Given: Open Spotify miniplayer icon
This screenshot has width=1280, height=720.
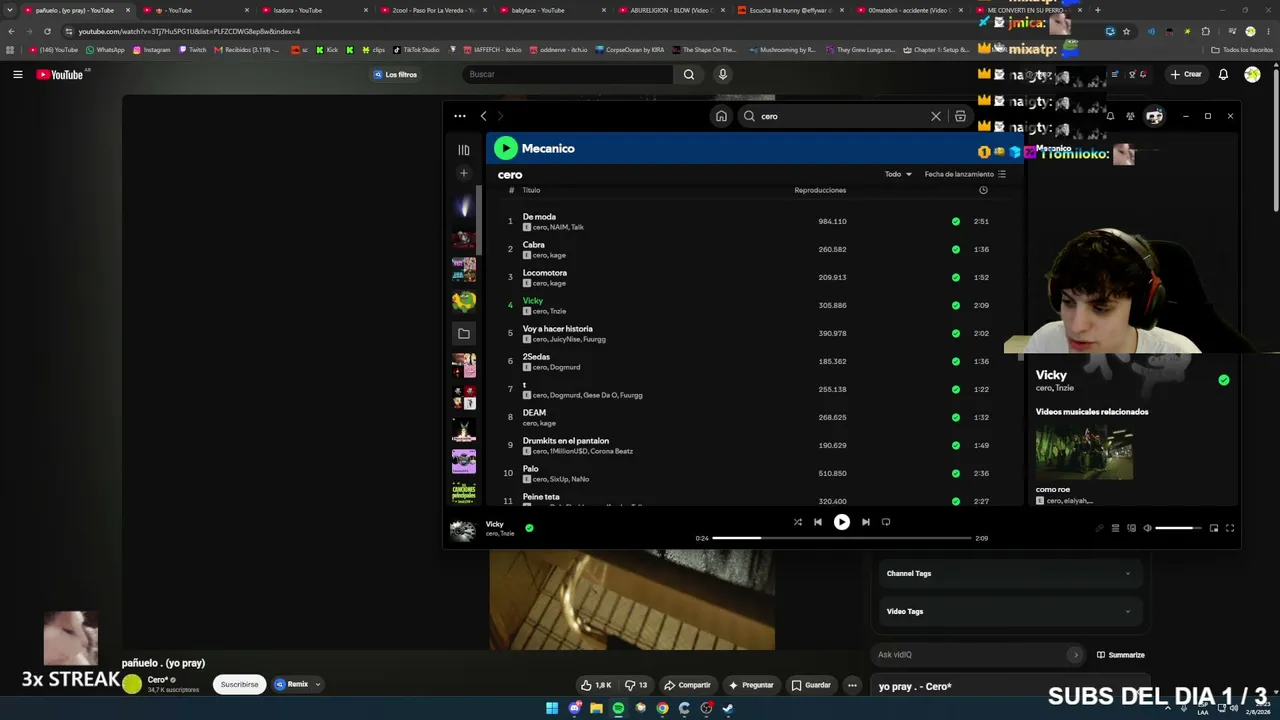Looking at the screenshot, I should (1214, 528).
